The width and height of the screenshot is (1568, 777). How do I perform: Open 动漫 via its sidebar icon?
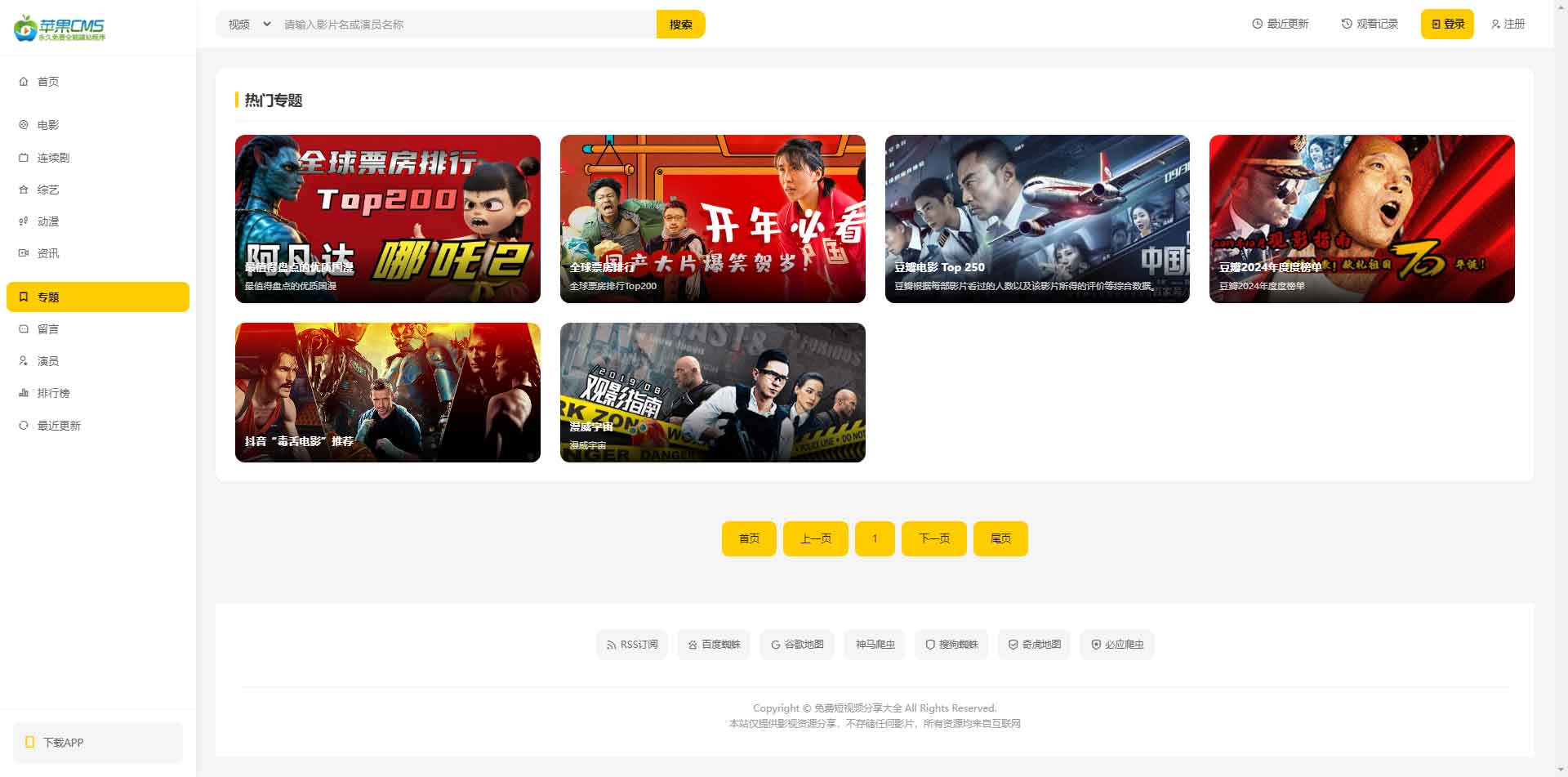click(x=24, y=221)
